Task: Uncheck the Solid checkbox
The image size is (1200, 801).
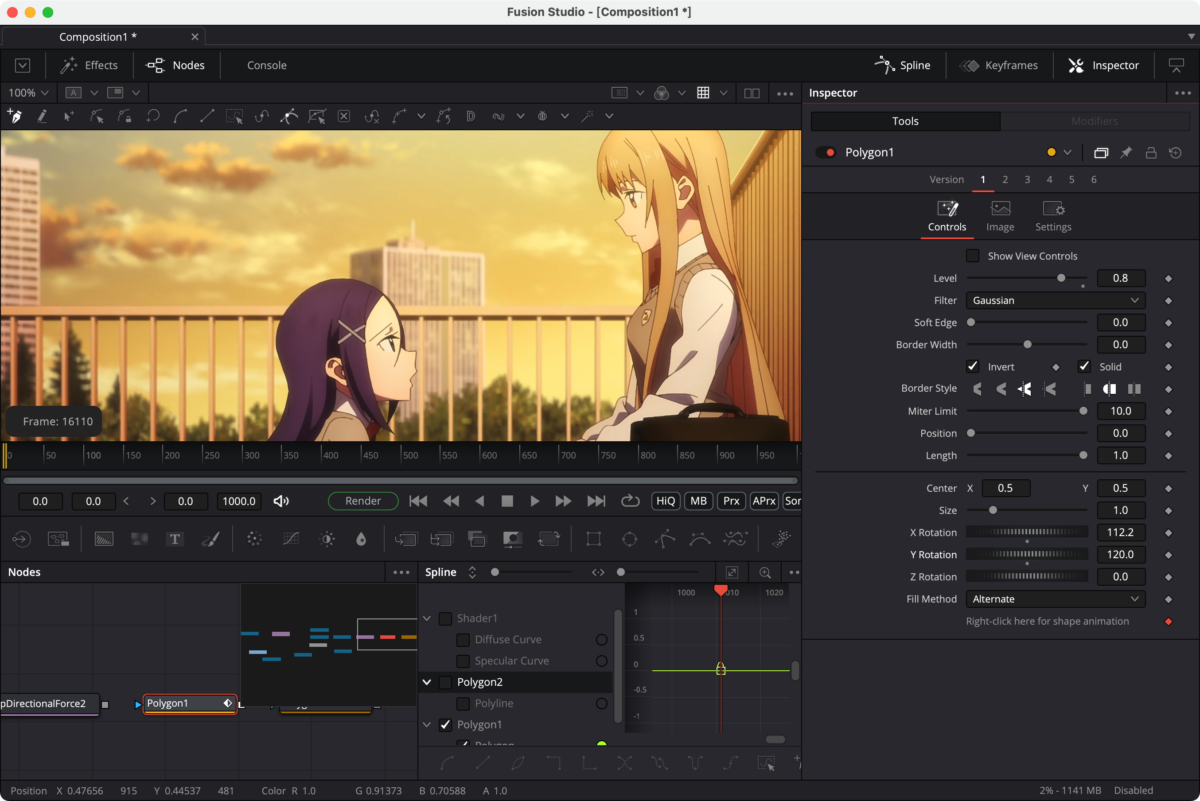Action: coord(1084,366)
